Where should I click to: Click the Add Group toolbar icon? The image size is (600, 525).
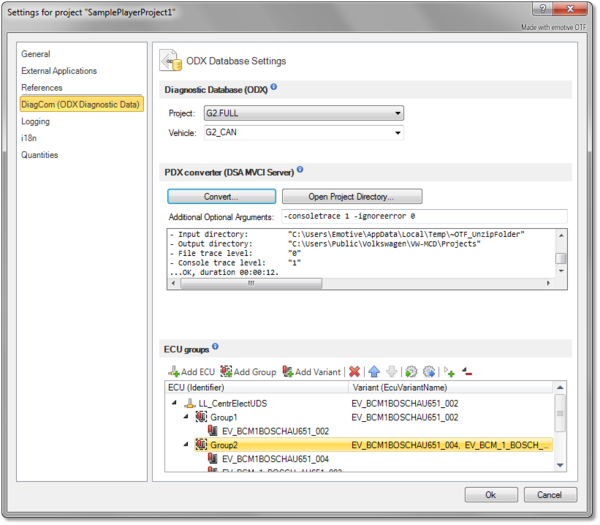pos(248,372)
